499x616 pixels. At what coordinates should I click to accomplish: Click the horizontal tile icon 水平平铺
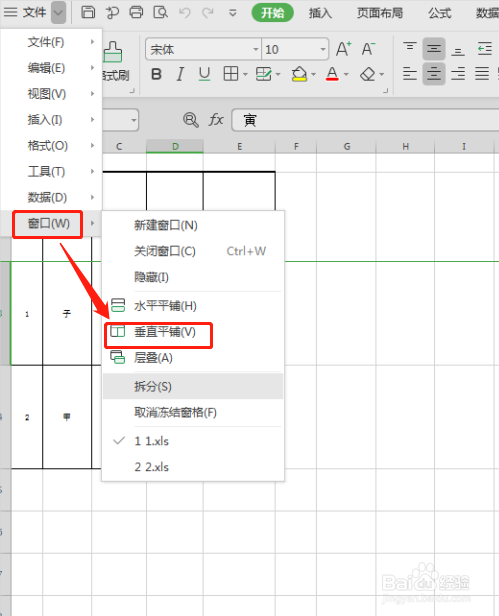click(117, 305)
